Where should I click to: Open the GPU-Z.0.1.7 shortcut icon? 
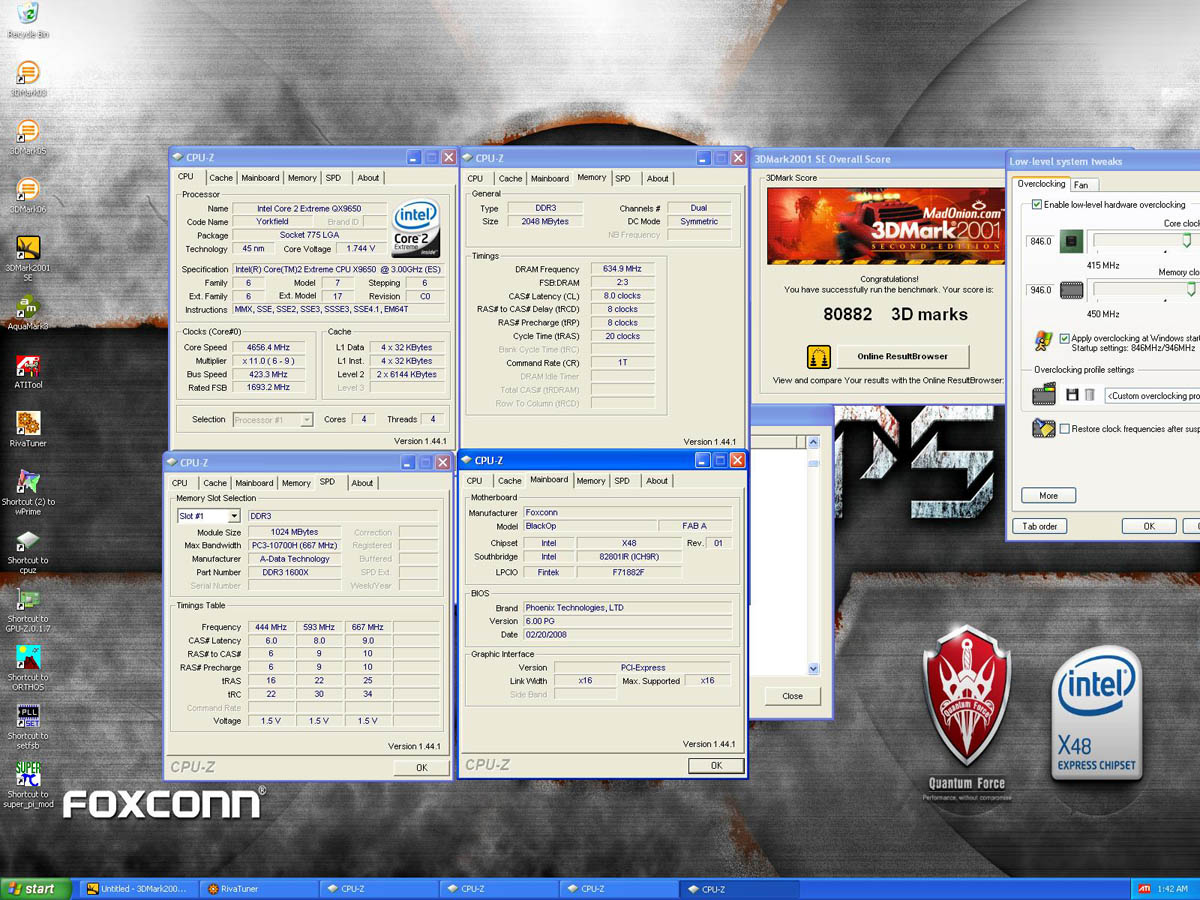tap(28, 599)
